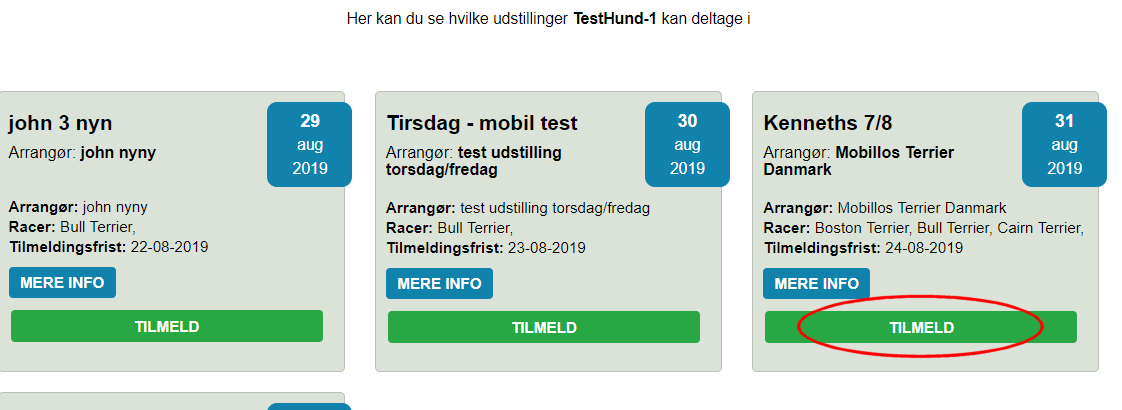This screenshot has height=410, width=1122.
Task: Click TILMELD under Tirsdag - mobil test
Action: pyautogui.click(x=544, y=327)
